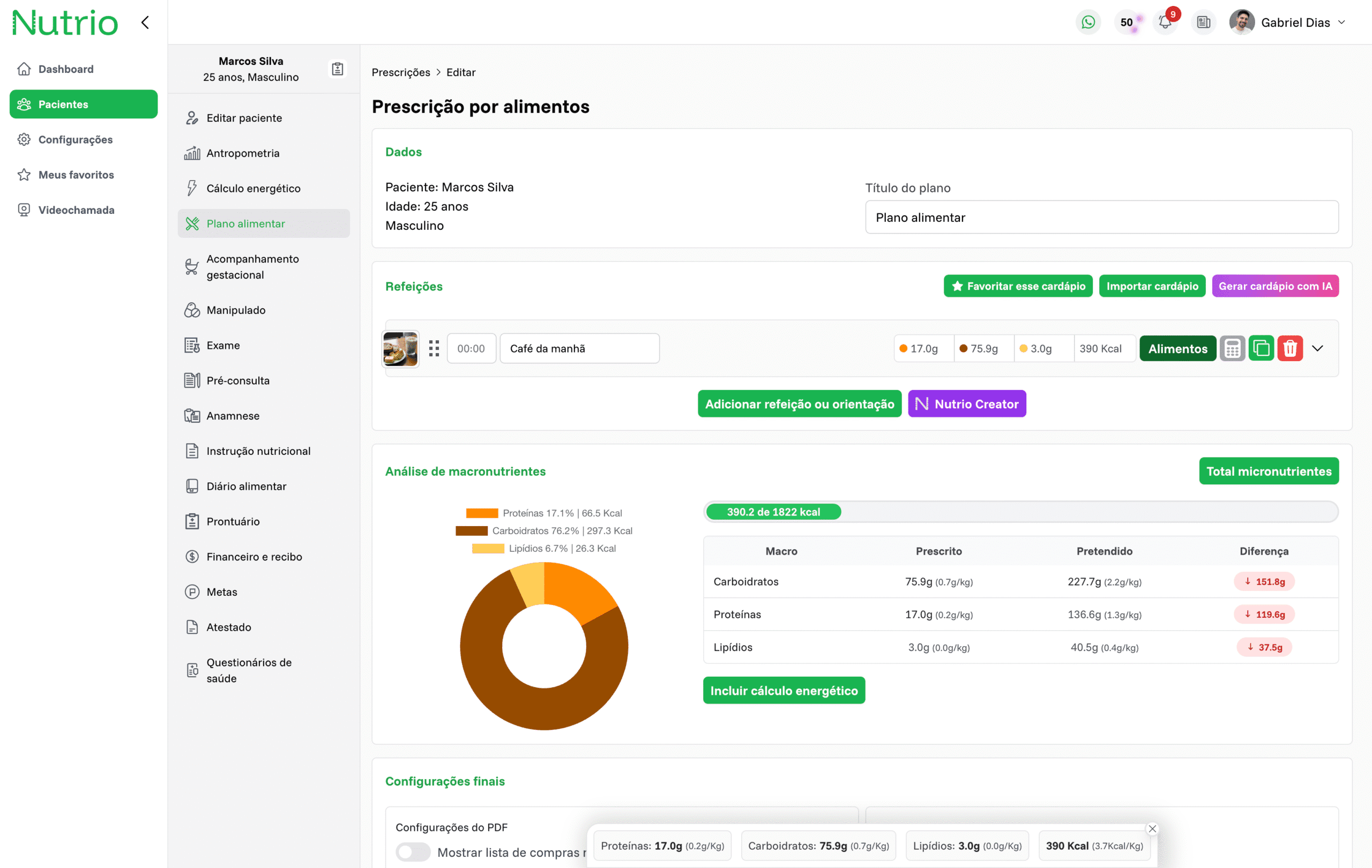Toggle Mostrar lista de compras switch

pyautogui.click(x=413, y=852)
